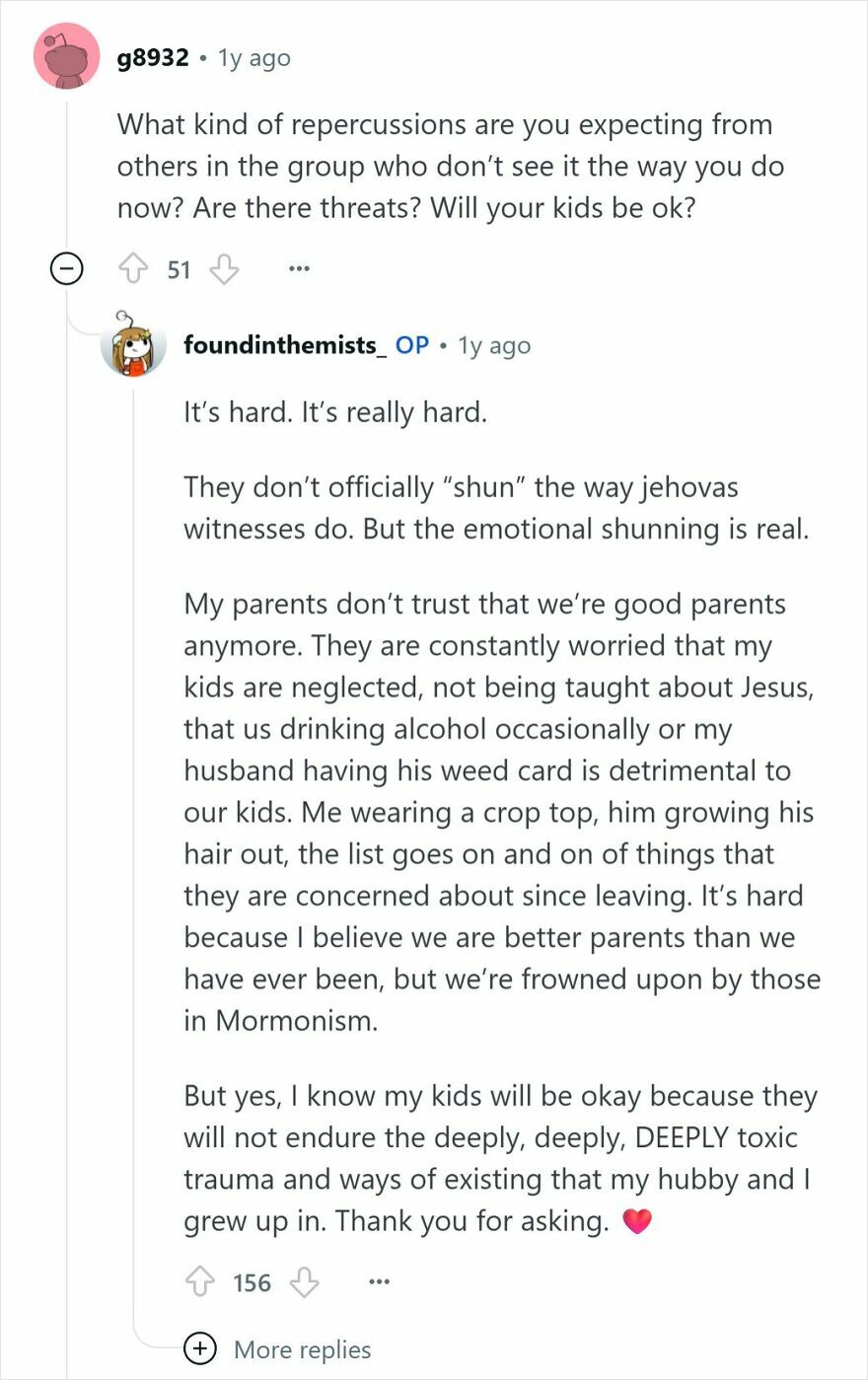Click the heart emoji in the reply
This screenshot has width=868, height=1380.
point(636,1219)
